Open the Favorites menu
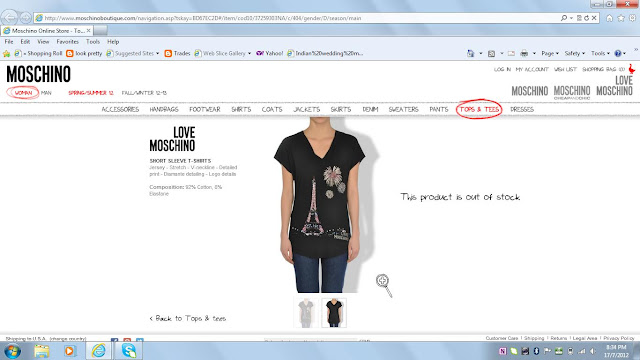 click(68, 42)
